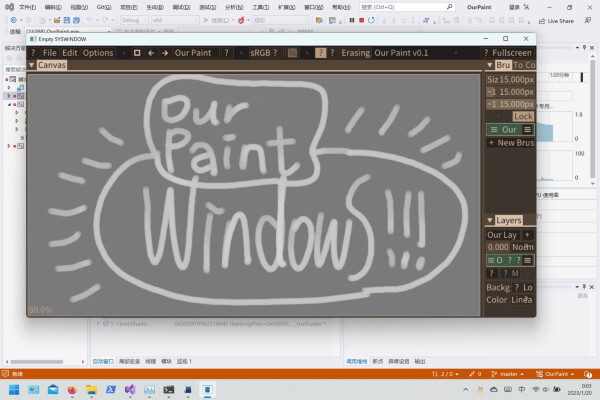Image resolution: width=600 pixels, height=400 pixels.
Task: Click the Backg (background) label
Action: tap(498, 287)
